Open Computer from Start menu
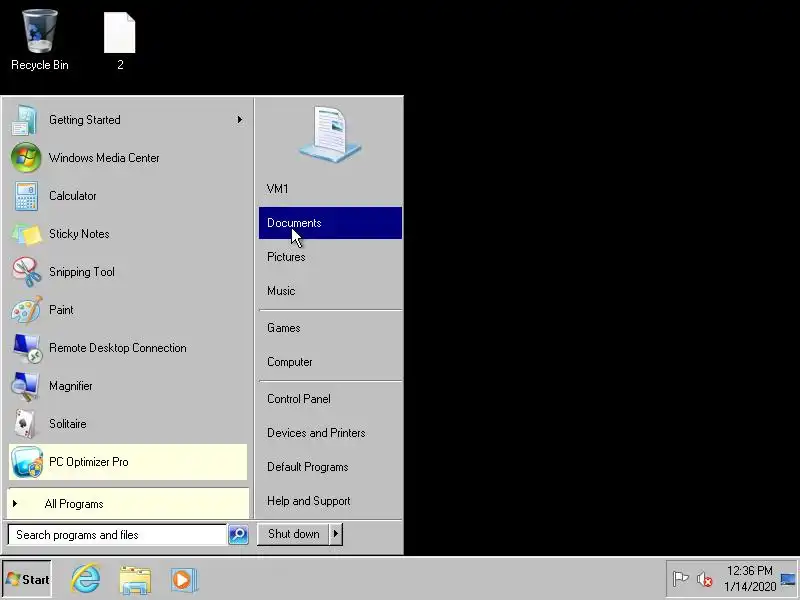This screenshot has width=800, height=600. (x=330, y=362)
